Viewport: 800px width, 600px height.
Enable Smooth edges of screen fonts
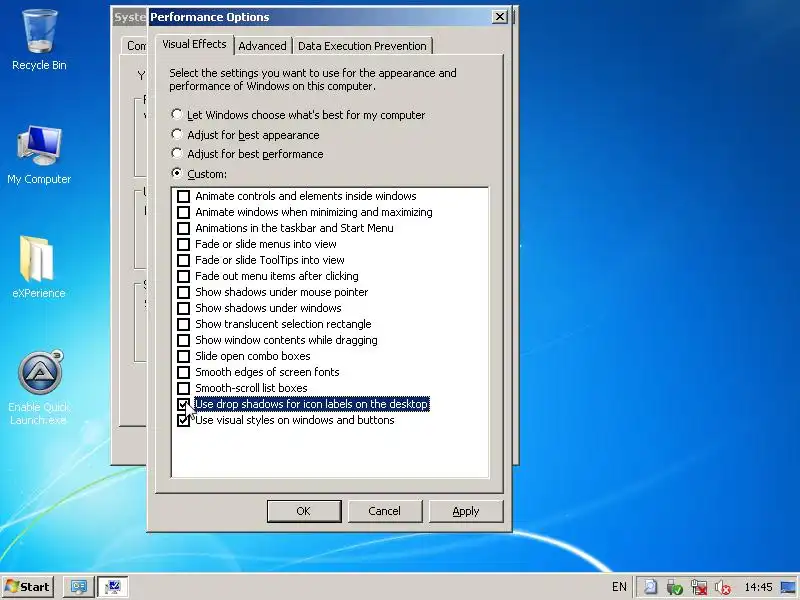(183, 372)
